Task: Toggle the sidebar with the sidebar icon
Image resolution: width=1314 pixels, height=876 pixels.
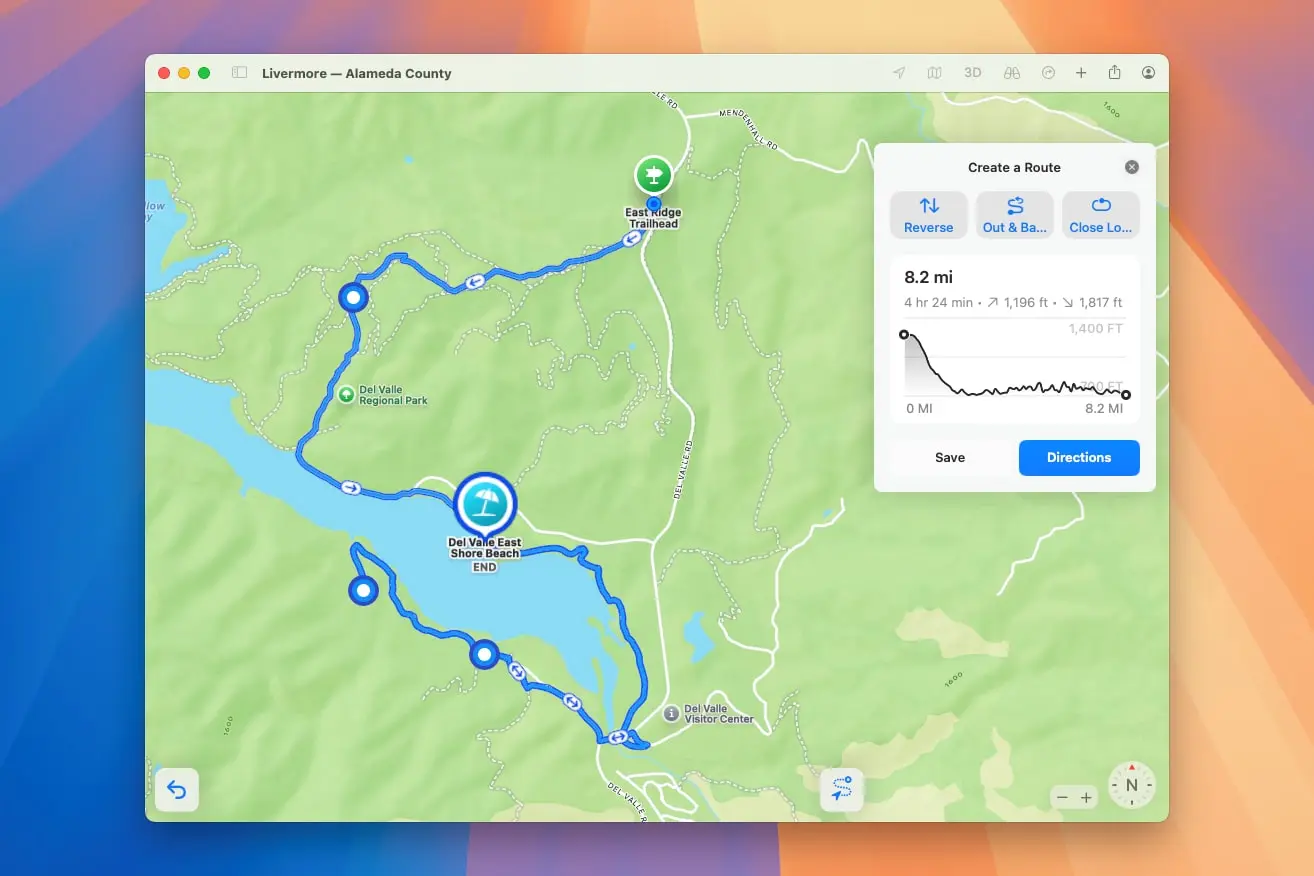Action: [x=239, y=72]
